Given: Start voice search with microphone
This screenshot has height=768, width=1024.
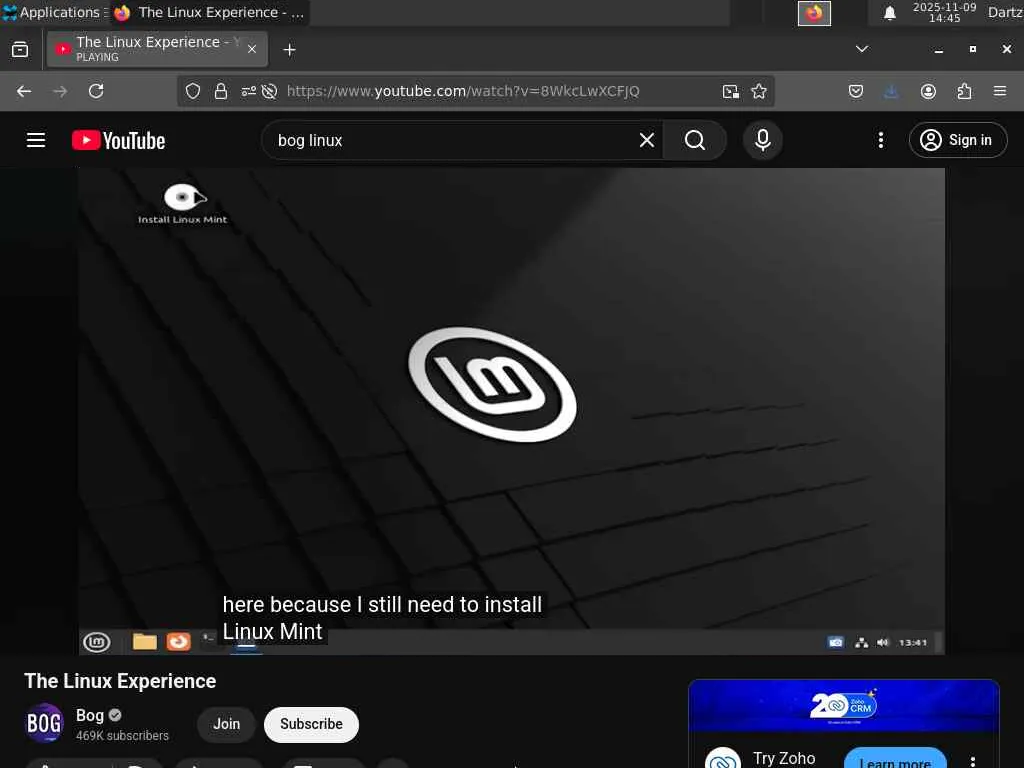Looking at the screenshot, I should pyautogui.click(x=762, y=140).
